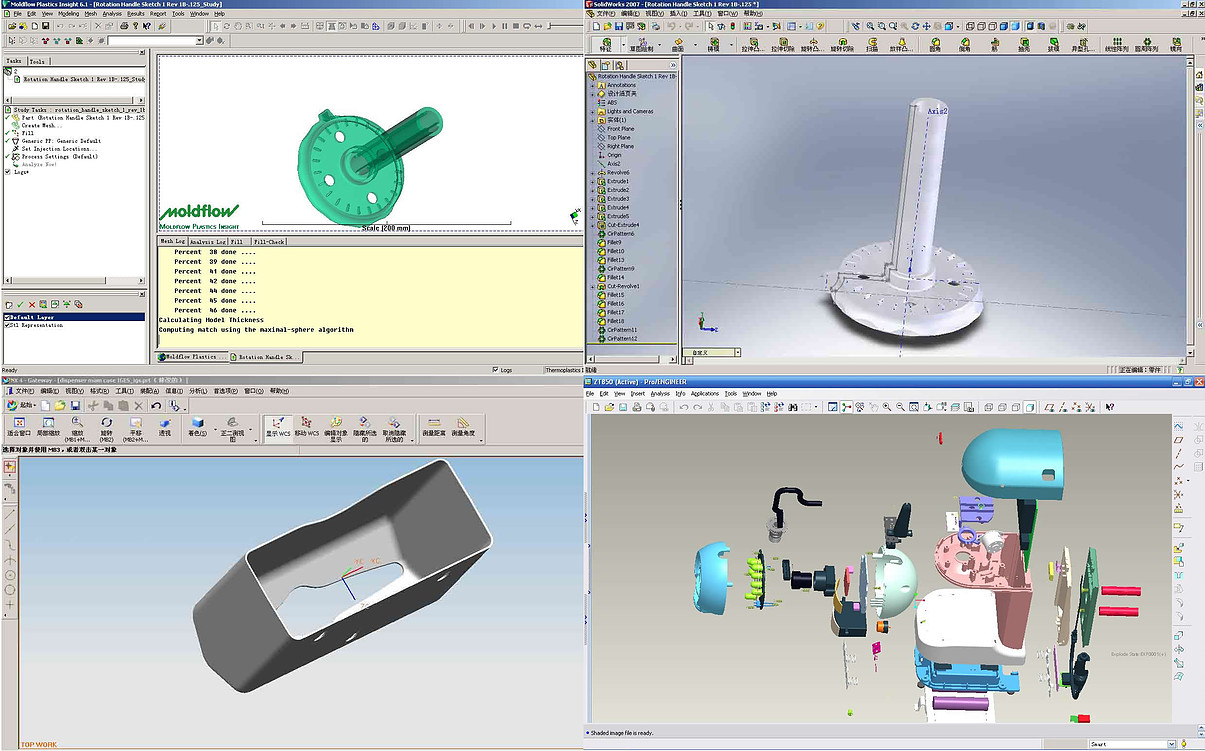Open the Modeling menu in Moldflow

click(68, 14)
